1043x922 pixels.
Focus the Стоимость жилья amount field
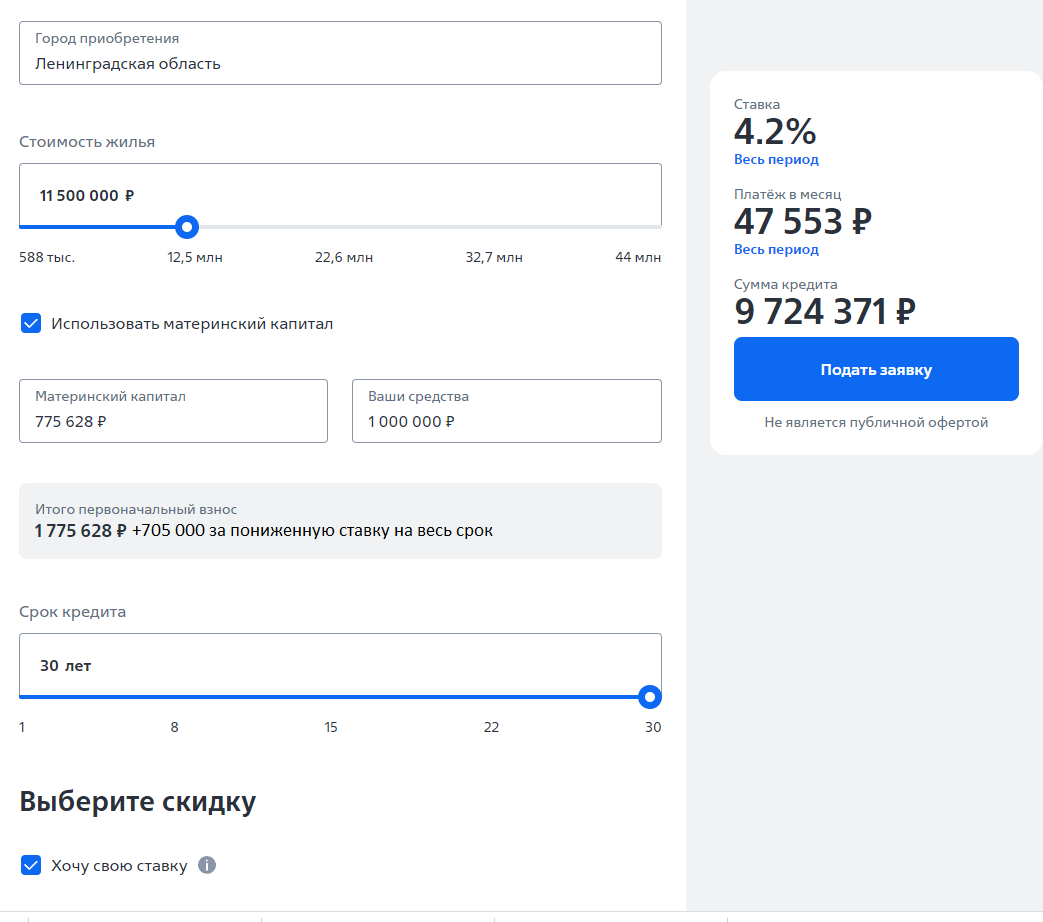pyautogui.click(x=340, y=195)
